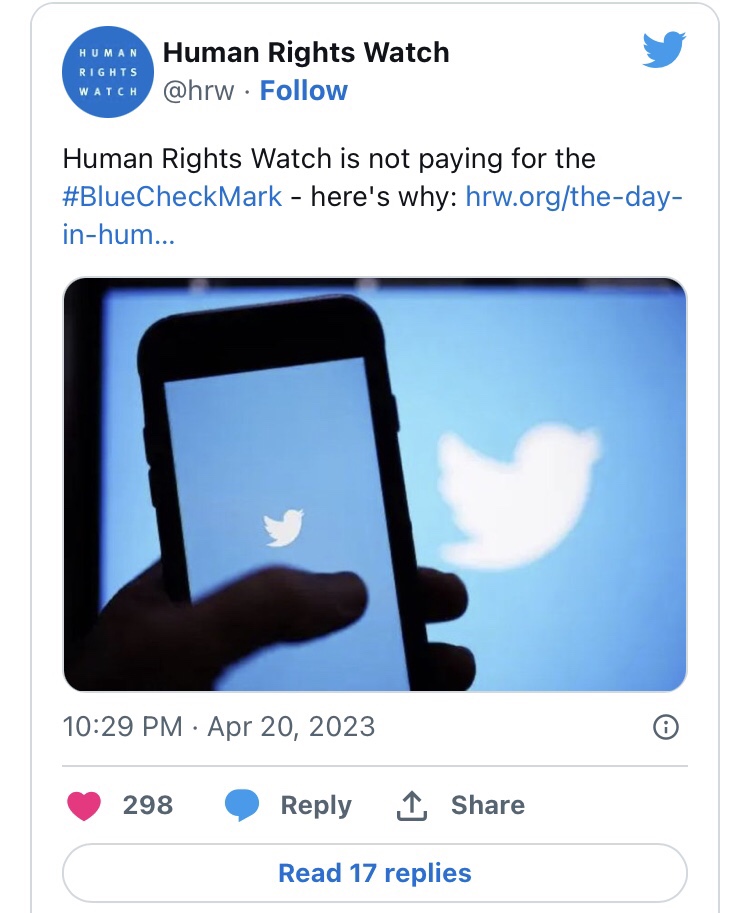The width and height of the screenshot is (750, 913).
Task: Follow the @hrw account
Action: pos(303,91)
